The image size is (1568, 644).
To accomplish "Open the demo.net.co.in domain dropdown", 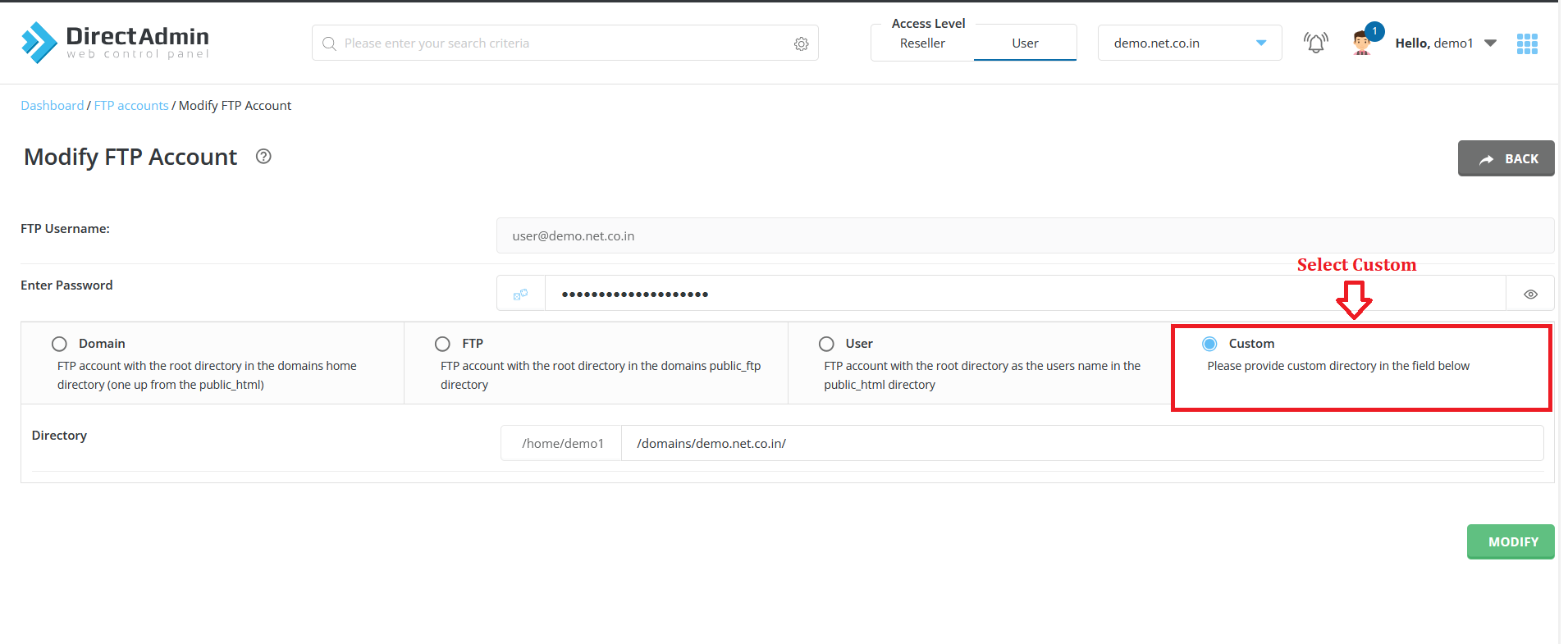I will tap(1190, 43).
